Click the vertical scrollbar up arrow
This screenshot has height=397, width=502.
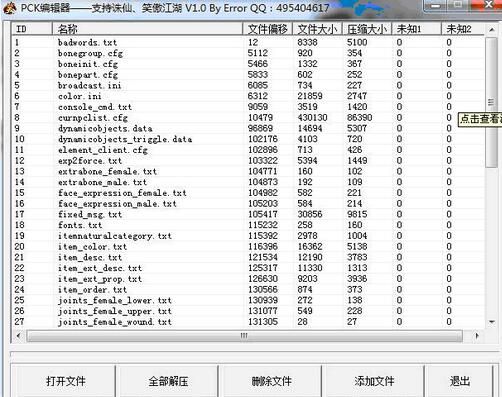(491, 30)
